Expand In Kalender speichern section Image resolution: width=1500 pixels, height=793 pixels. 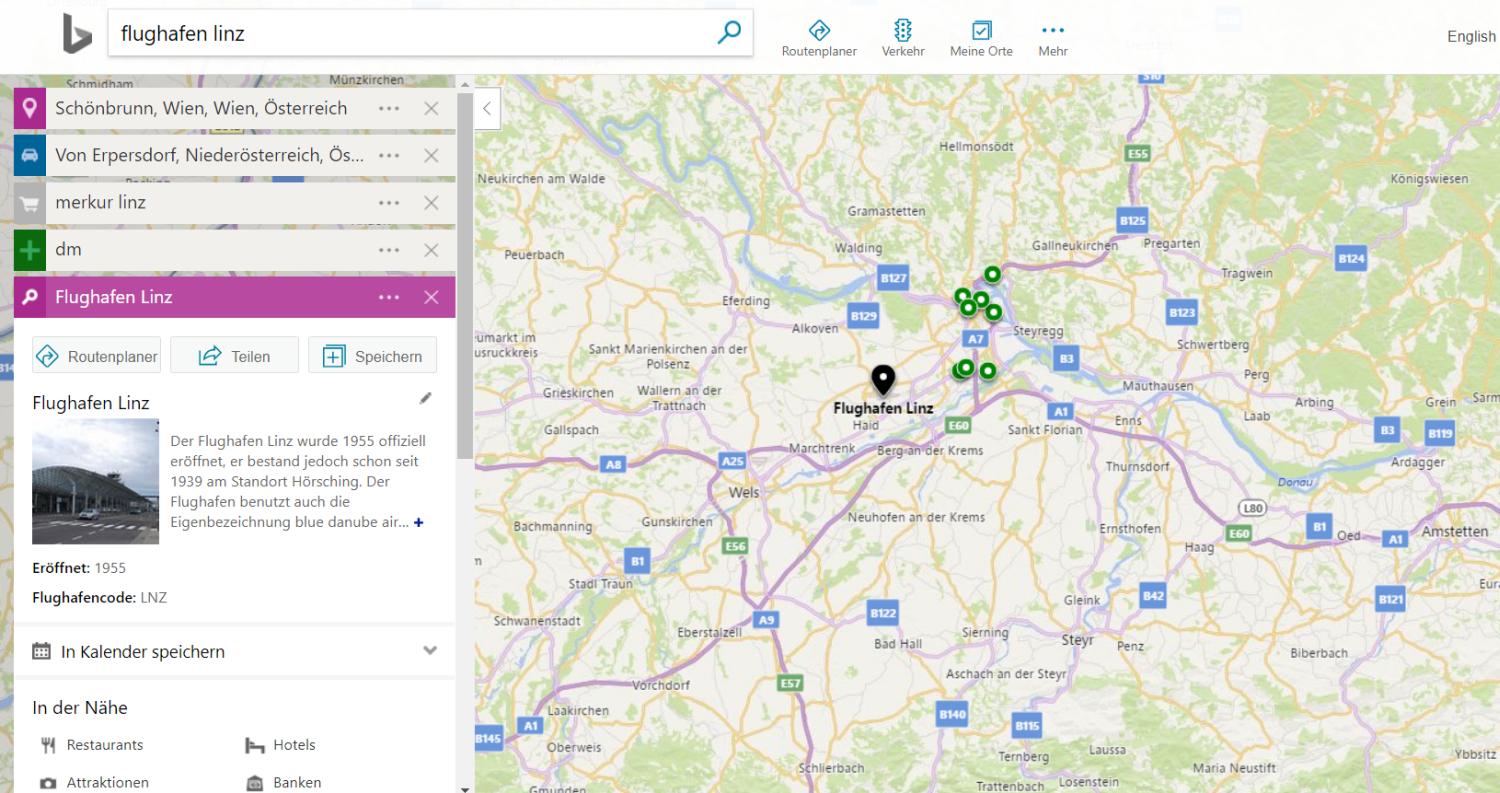click(x=430, y=651)
